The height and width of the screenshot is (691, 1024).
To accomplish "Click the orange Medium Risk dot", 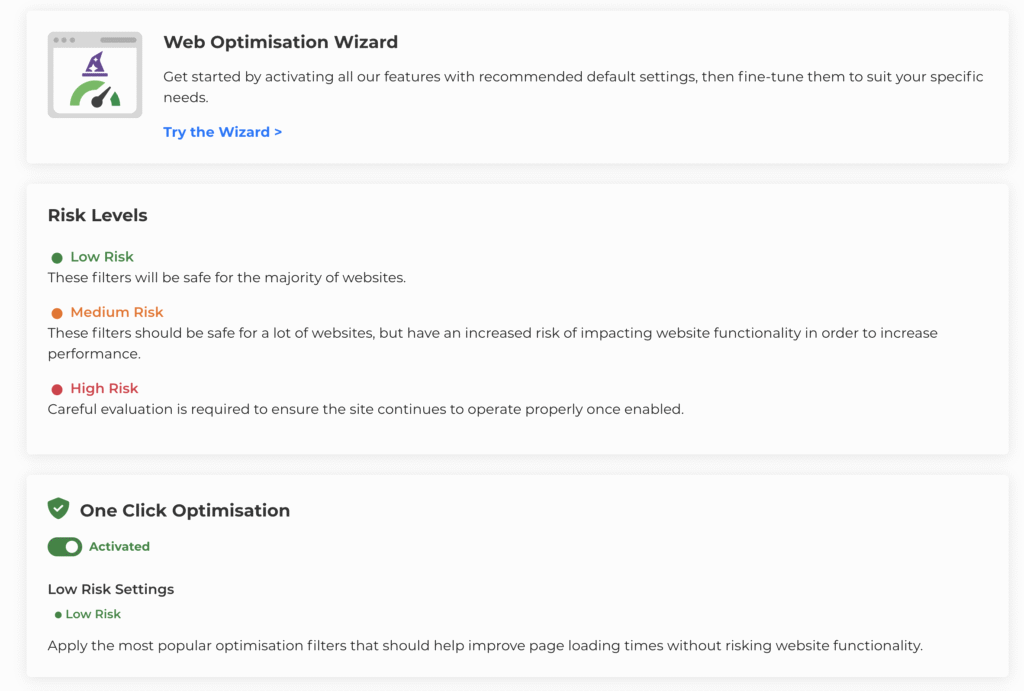I will pos(57,313).
